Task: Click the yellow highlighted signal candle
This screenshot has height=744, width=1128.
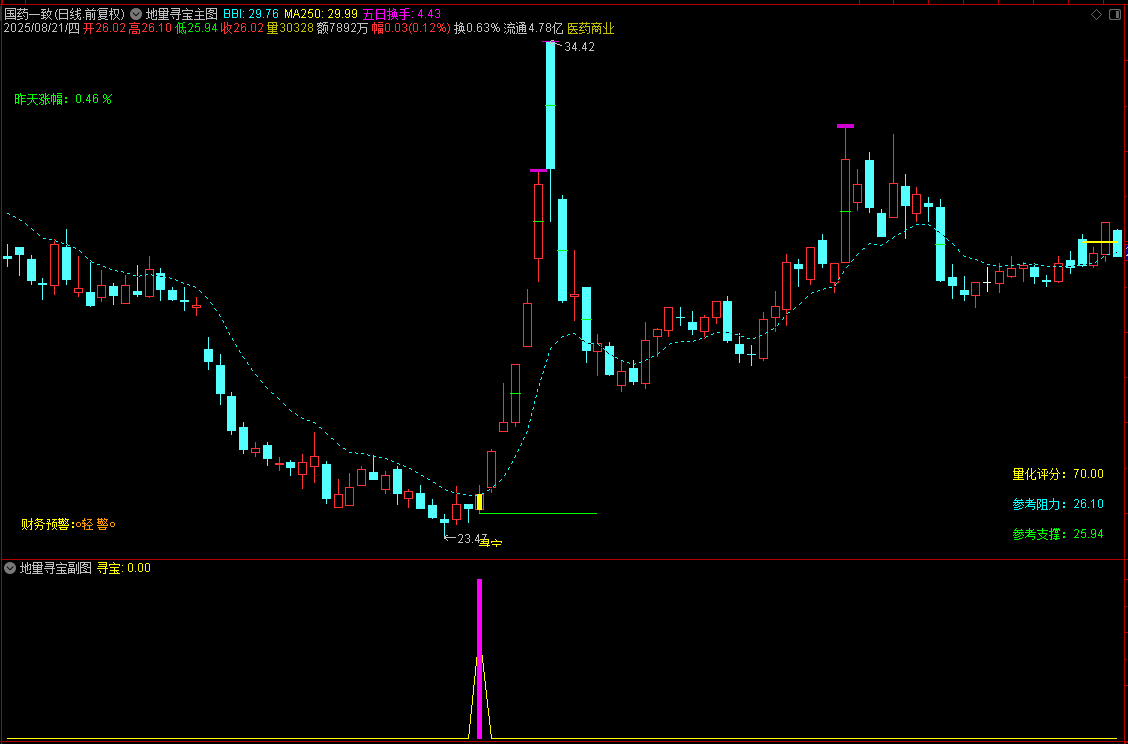Action: [479, 502]
